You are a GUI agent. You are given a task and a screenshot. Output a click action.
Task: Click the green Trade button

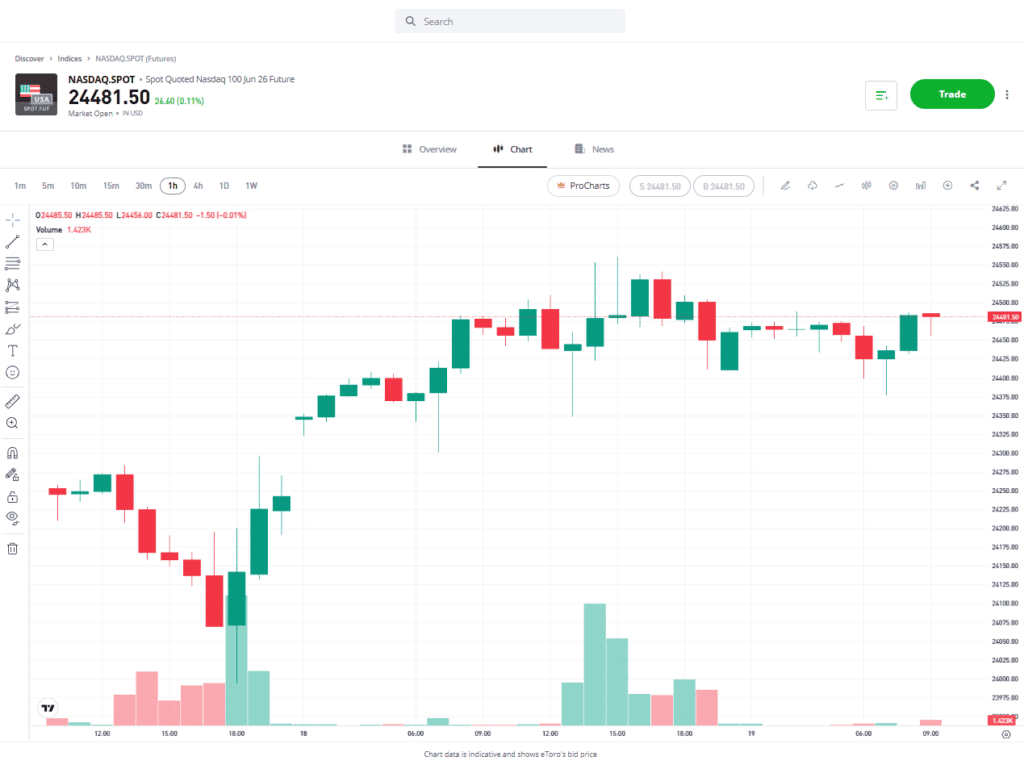[952, 94]
